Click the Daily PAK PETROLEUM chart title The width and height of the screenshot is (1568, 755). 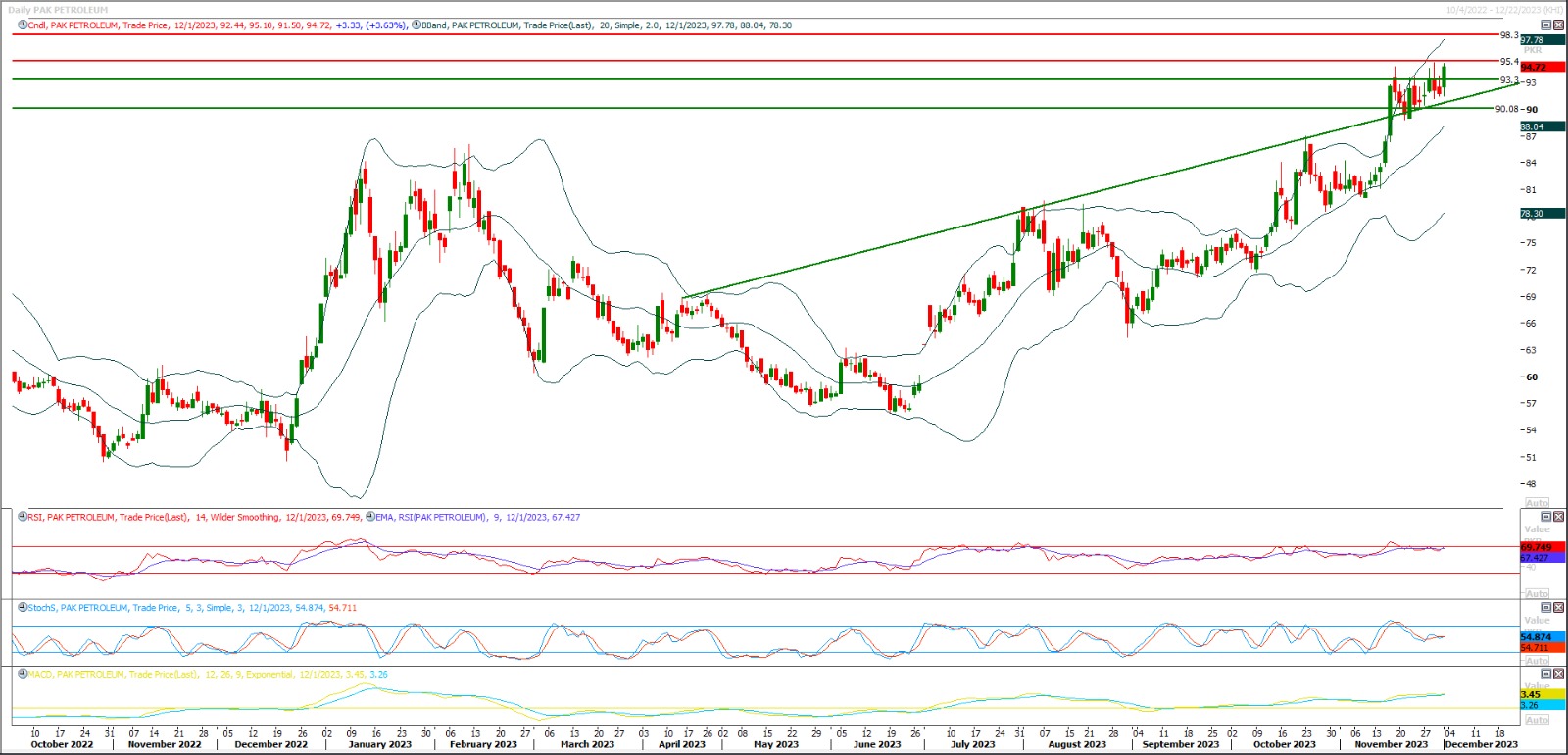coord(58,10)
